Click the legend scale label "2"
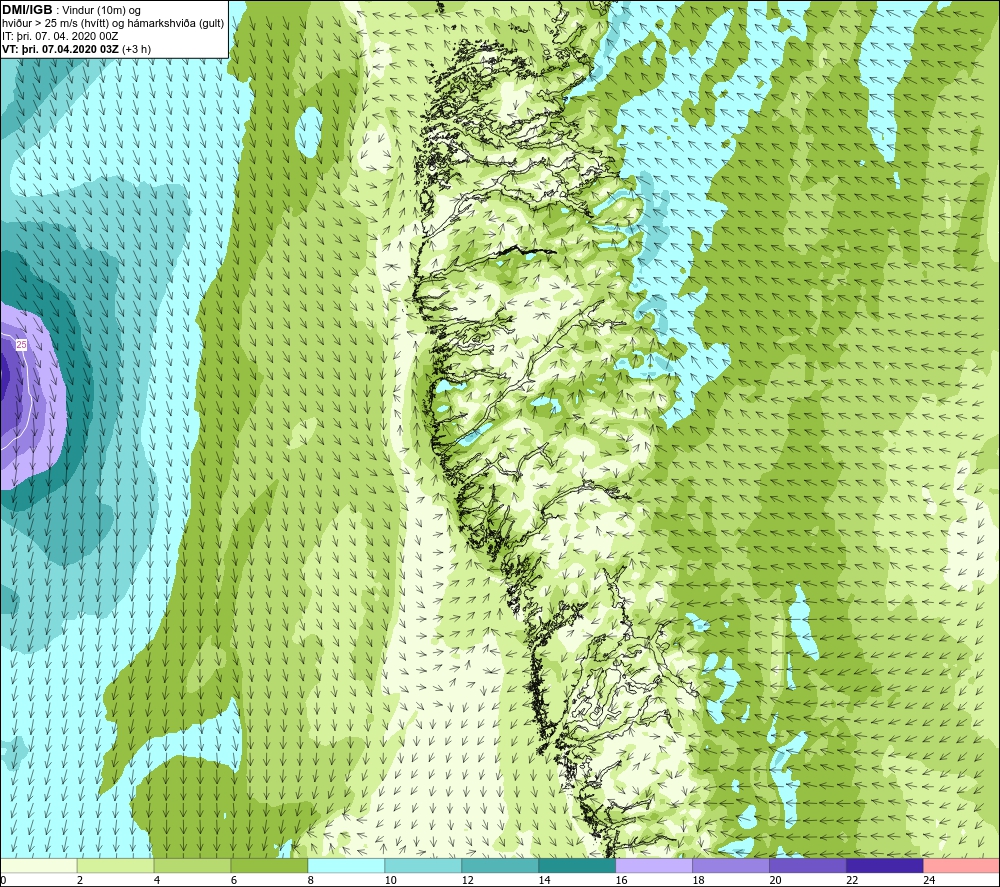This screenshot has width=1000, height=887. [x=80, y=880]
